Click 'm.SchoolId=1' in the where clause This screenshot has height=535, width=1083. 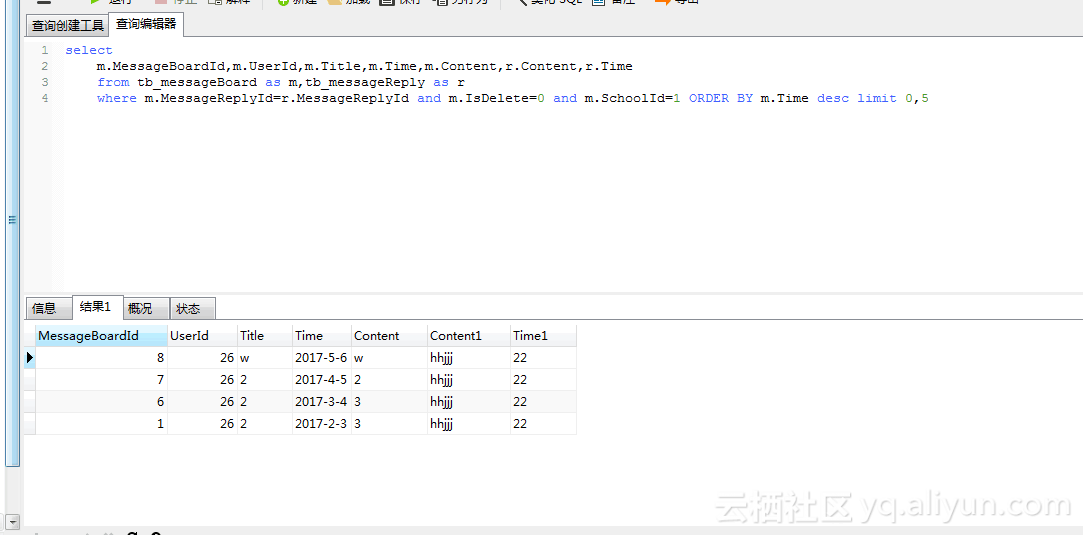[632, 98]
